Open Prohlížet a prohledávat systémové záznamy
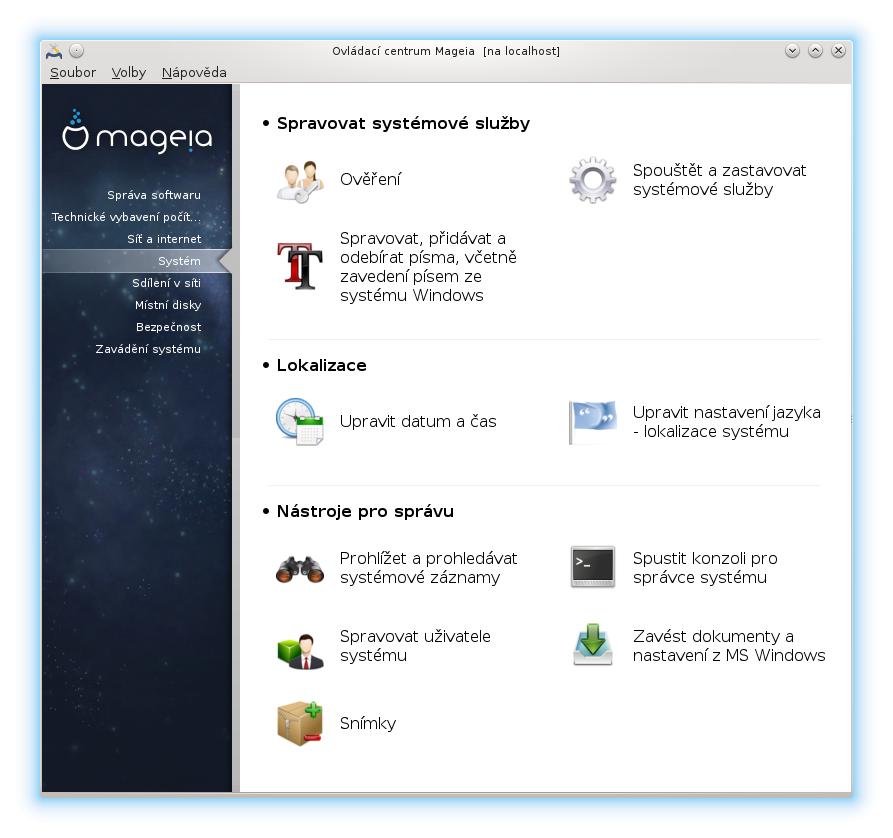This screenshot has width=893, height=838. coord(428,568)
